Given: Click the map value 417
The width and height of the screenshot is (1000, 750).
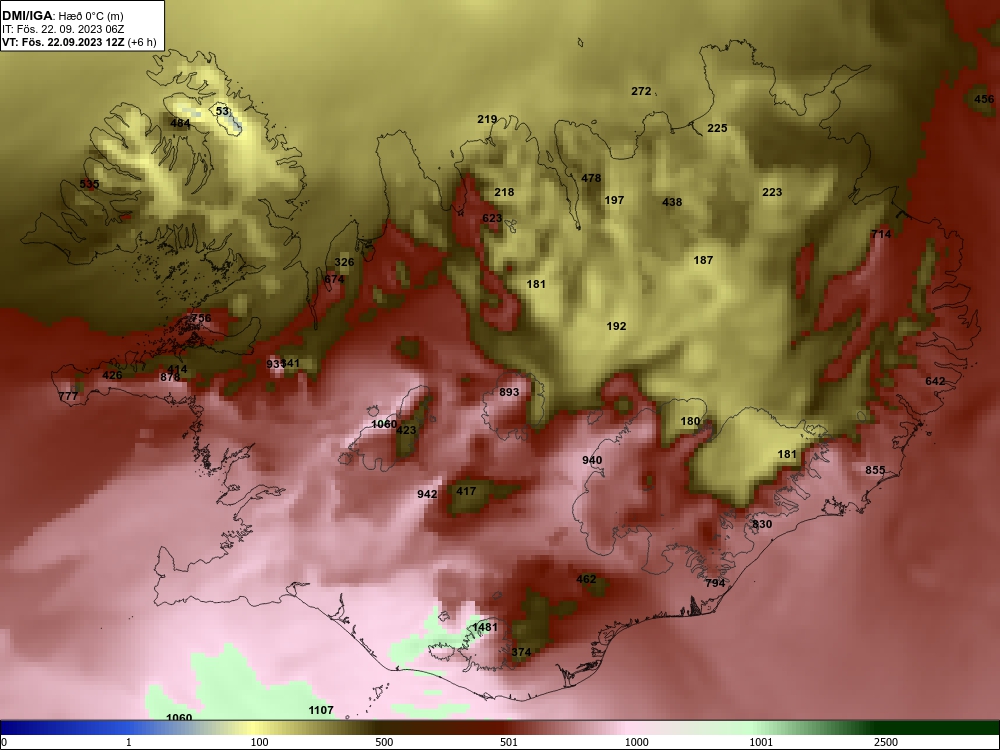Looking at the screenshot, I should pyautogui.click(x=466, y=491).
